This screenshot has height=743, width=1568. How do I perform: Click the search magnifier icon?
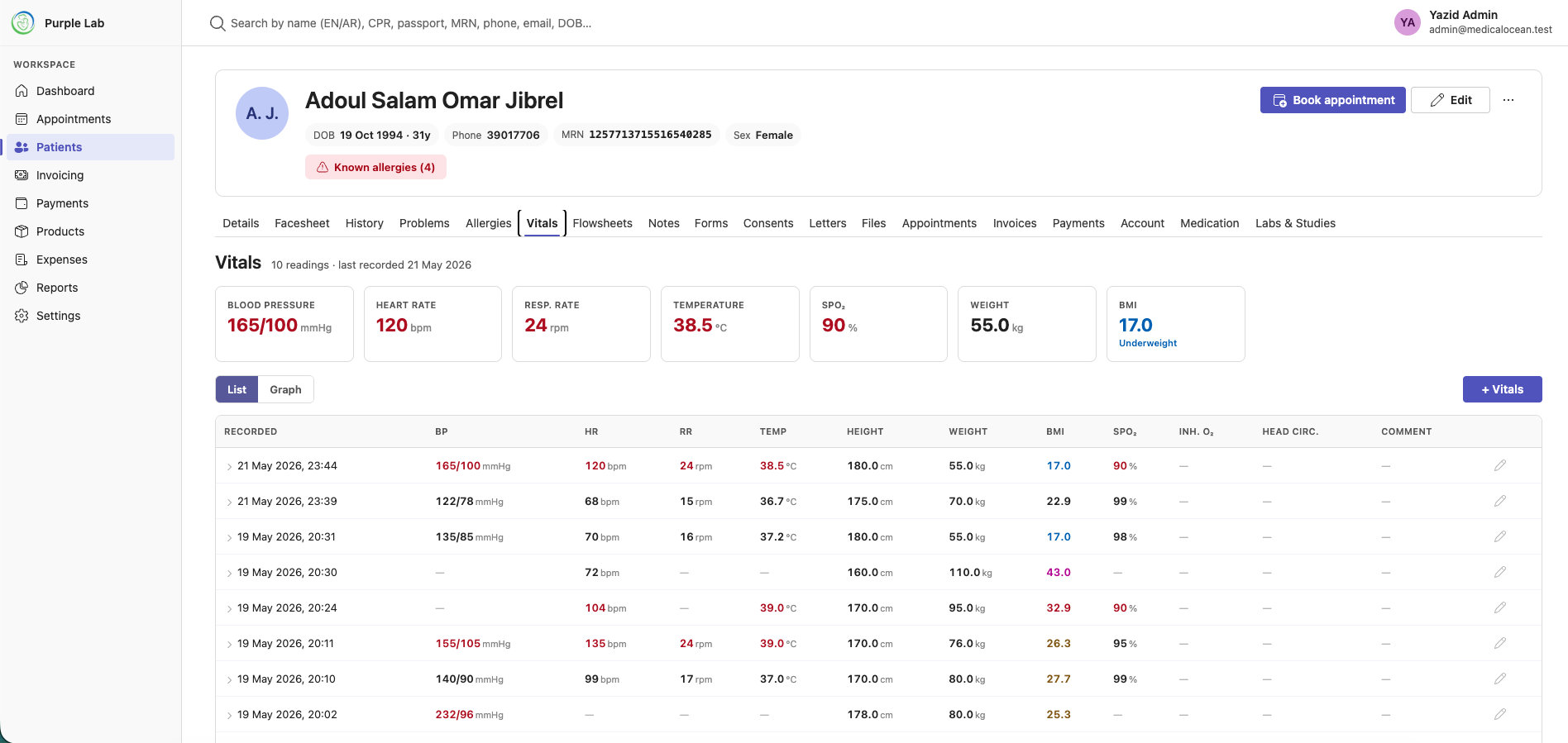218,23
